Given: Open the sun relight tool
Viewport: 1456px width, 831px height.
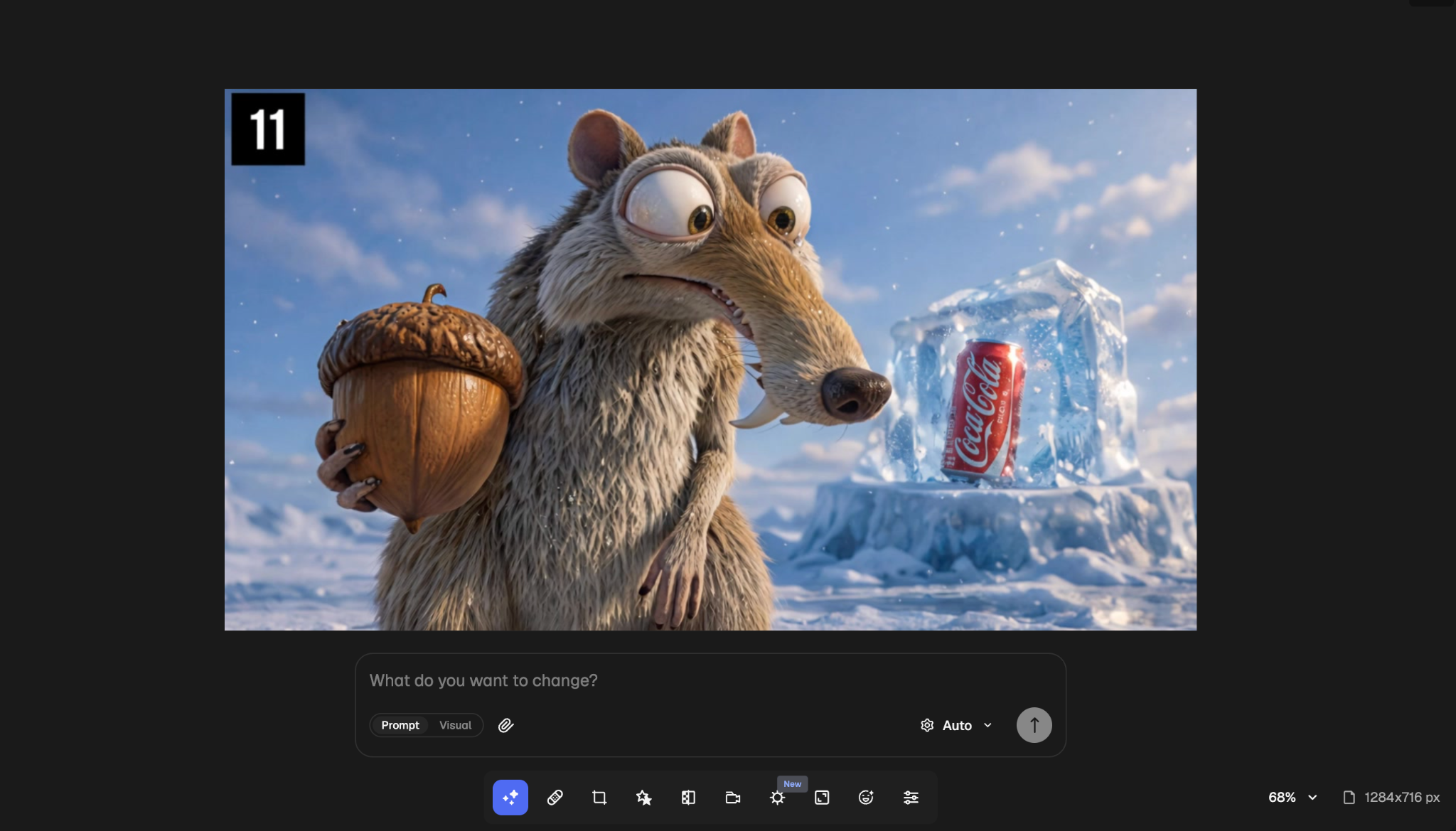Looking at the screenshot, I should click(x=777, y=798).
